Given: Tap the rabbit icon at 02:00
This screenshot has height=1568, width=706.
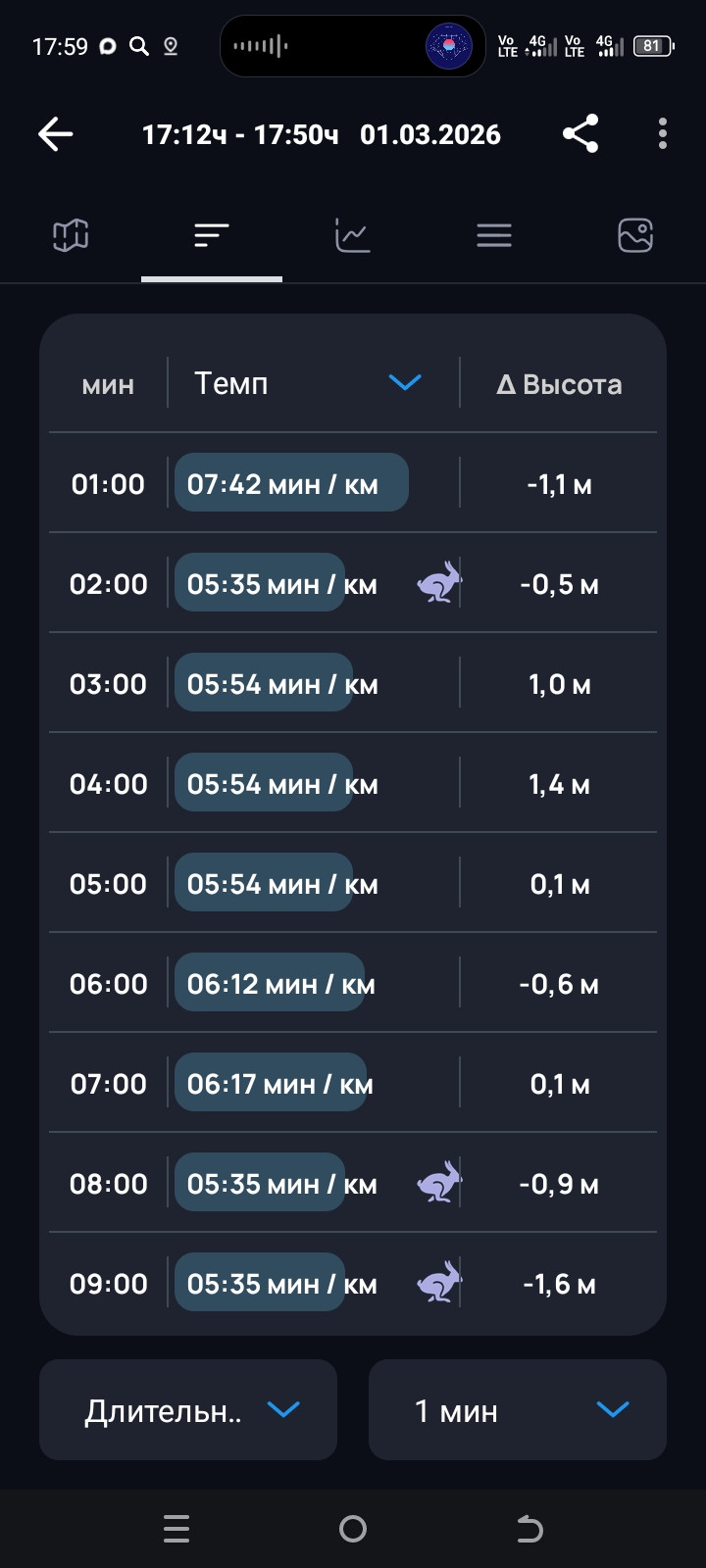Looking at the screenshot, I should click(438, 583).
